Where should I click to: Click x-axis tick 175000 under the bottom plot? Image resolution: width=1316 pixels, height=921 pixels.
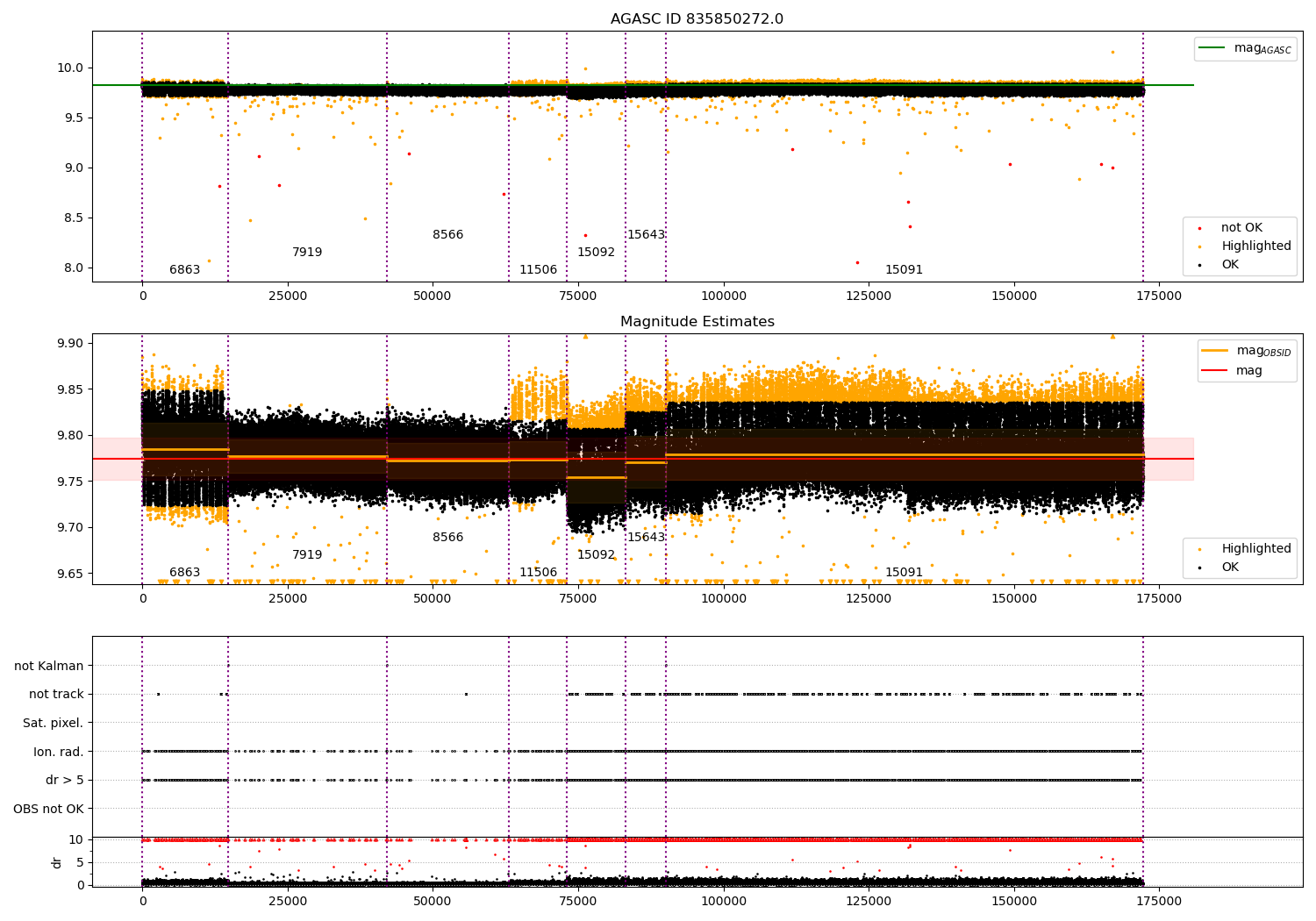coord(1159,901)
